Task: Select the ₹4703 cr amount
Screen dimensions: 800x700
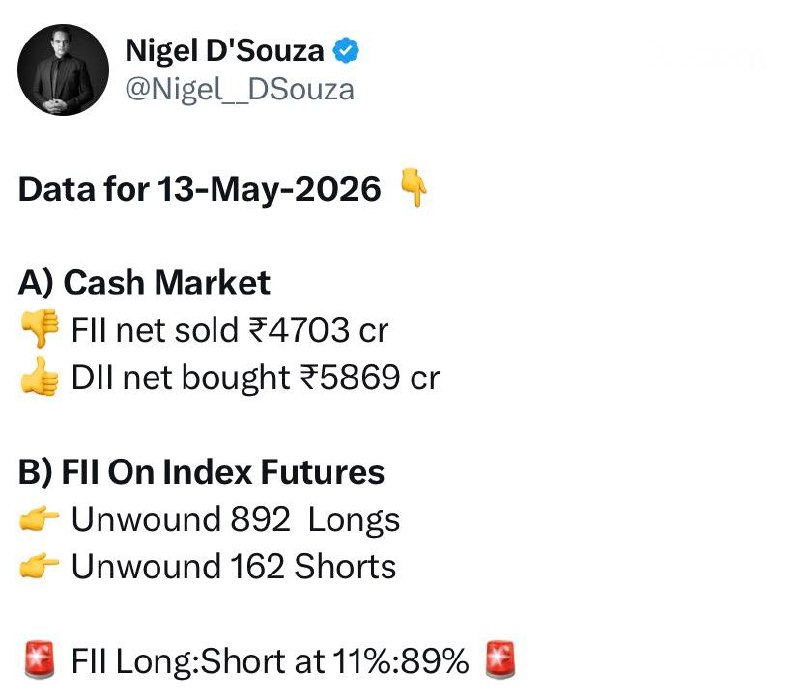Action: point(318,330)
